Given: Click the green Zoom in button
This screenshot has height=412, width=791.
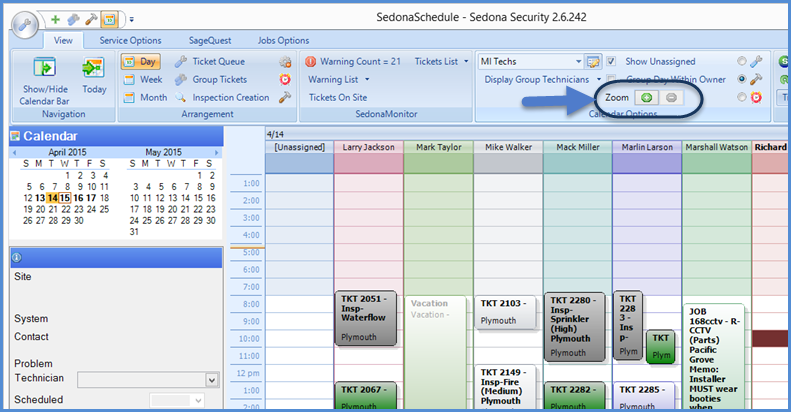Looking at the screenshot, I should tap(647, 97).
